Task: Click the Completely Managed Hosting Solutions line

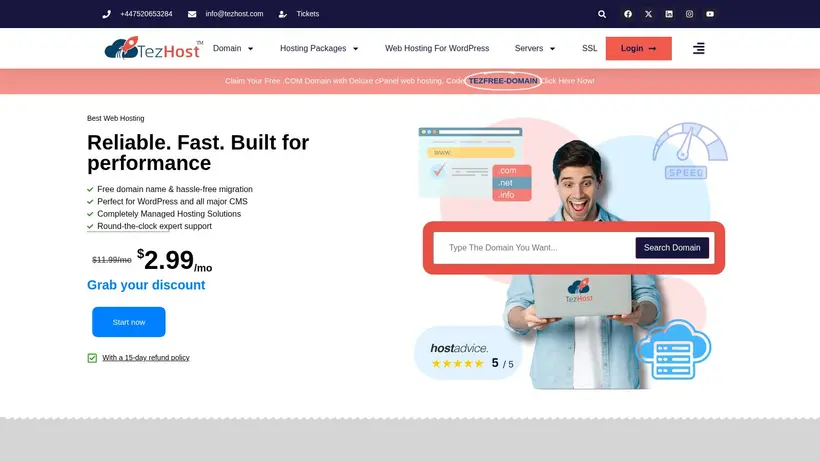Action: (169, 214)
